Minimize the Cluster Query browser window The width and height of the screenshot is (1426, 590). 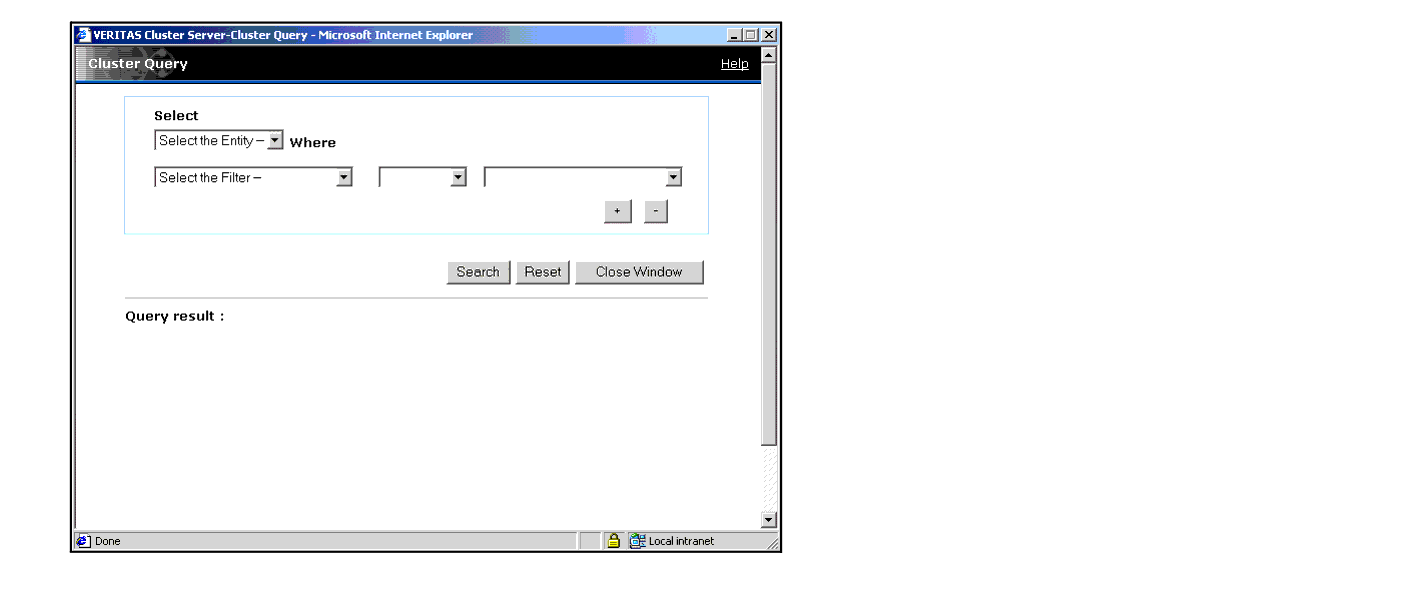(735, 35)
